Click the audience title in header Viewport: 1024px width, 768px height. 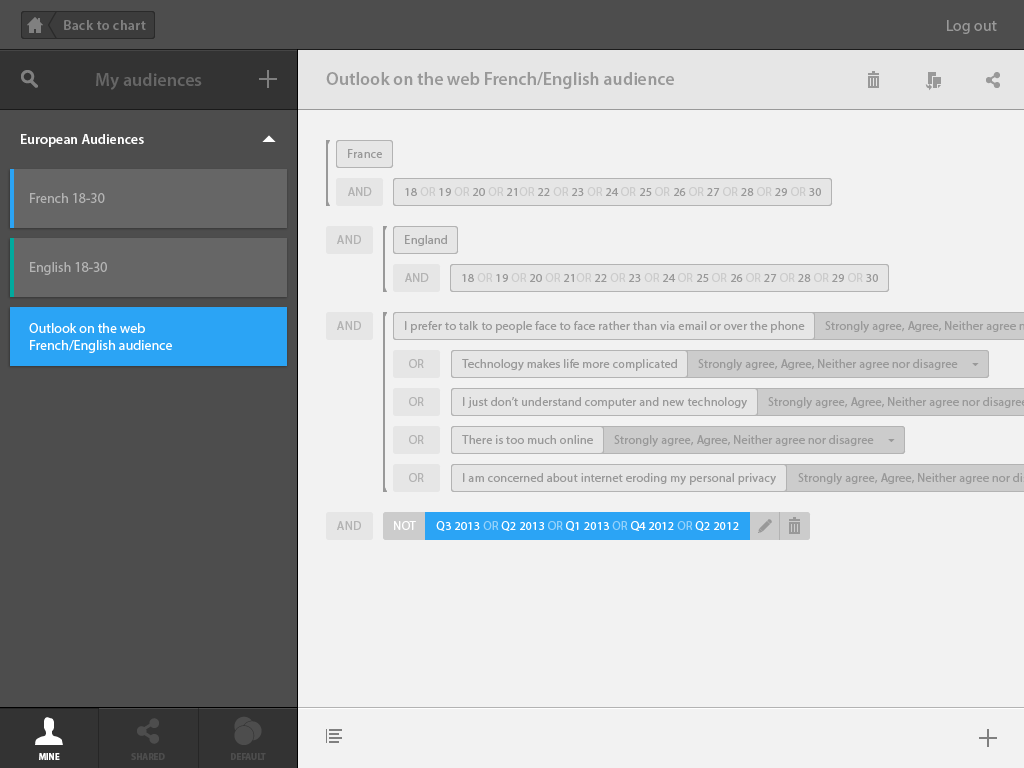(500, 79)
